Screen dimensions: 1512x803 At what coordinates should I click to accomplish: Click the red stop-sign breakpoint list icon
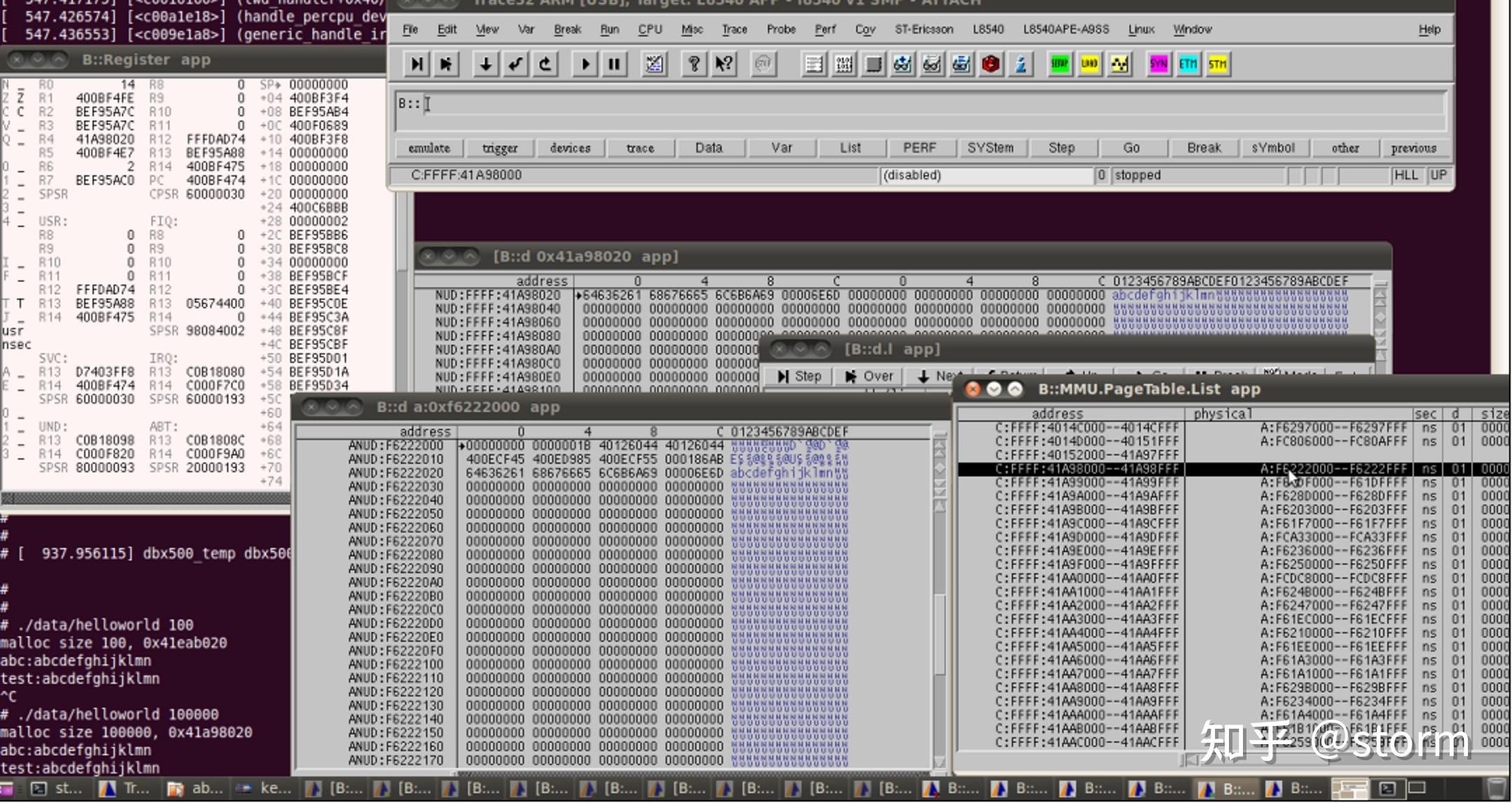pos(990,64)
